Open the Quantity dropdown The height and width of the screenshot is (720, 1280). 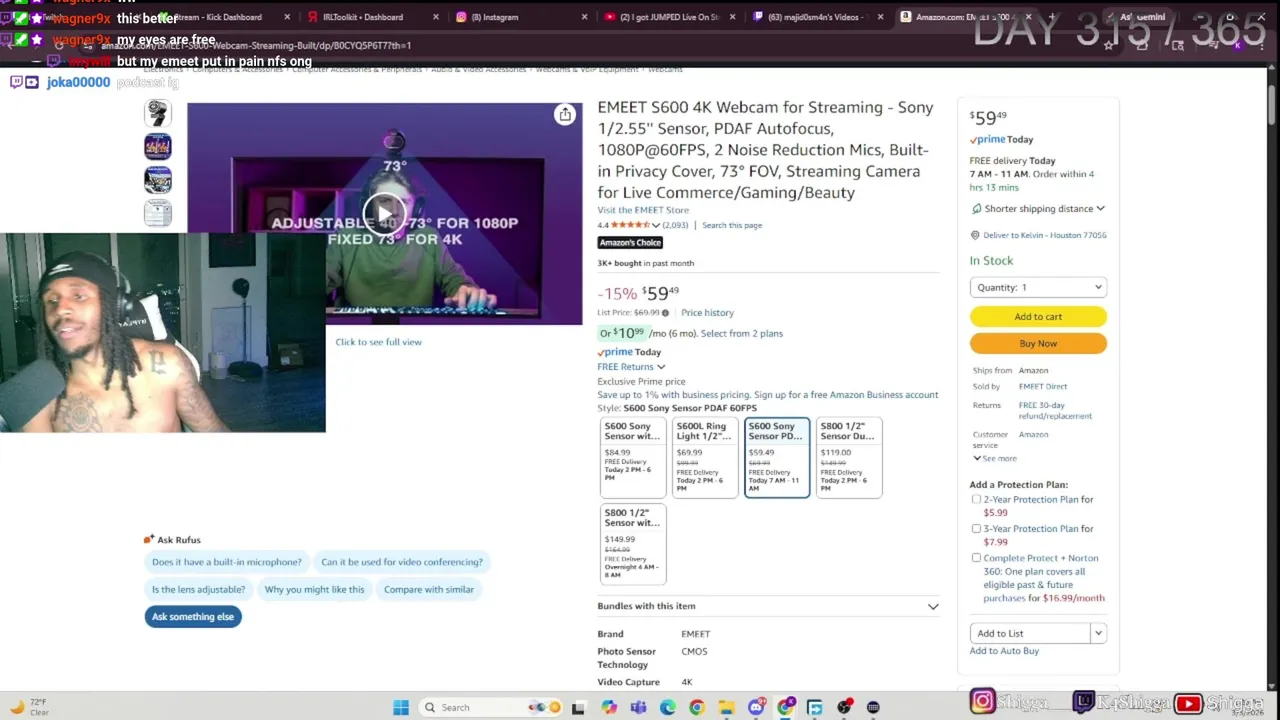point(1038,287)
